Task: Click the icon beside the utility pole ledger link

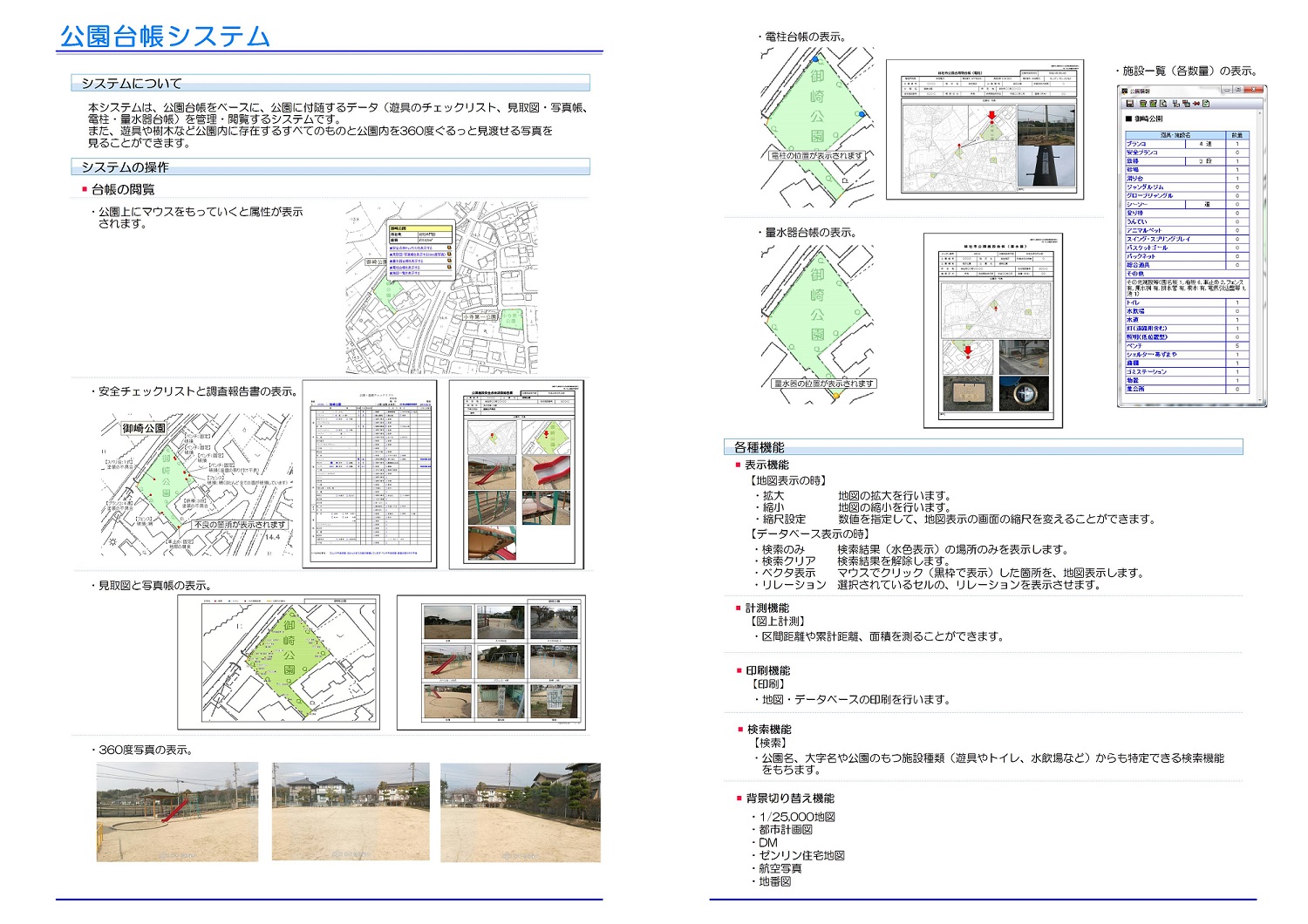Action: click(x=449, y=267)
